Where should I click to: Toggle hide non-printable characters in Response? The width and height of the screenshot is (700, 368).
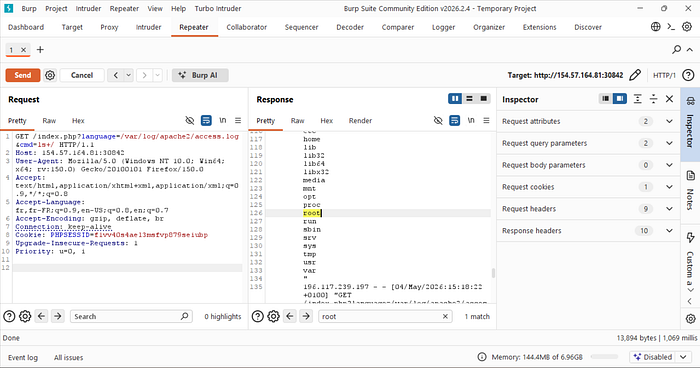438,120
